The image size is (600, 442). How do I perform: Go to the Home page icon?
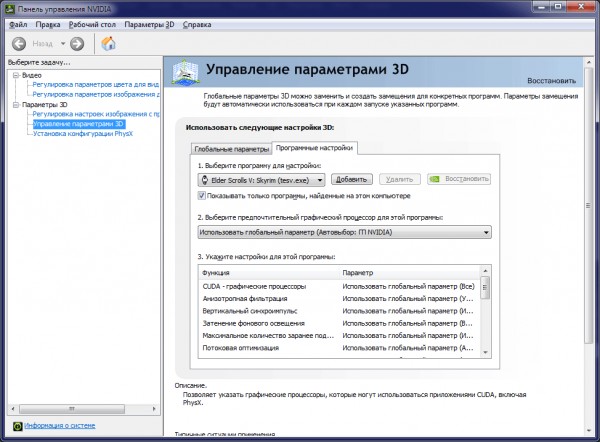point(108,44)
